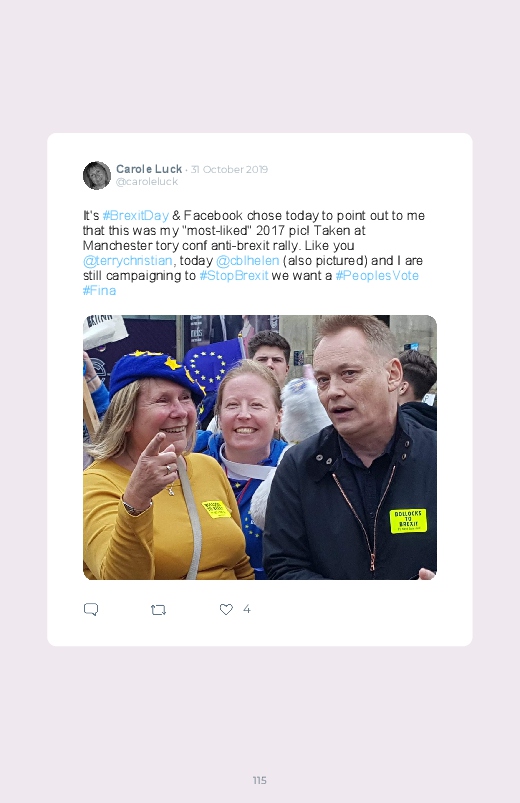Open the @cblhelen mention link
Image resolution: width=520 pixels, height=803 pixels.
247,261
